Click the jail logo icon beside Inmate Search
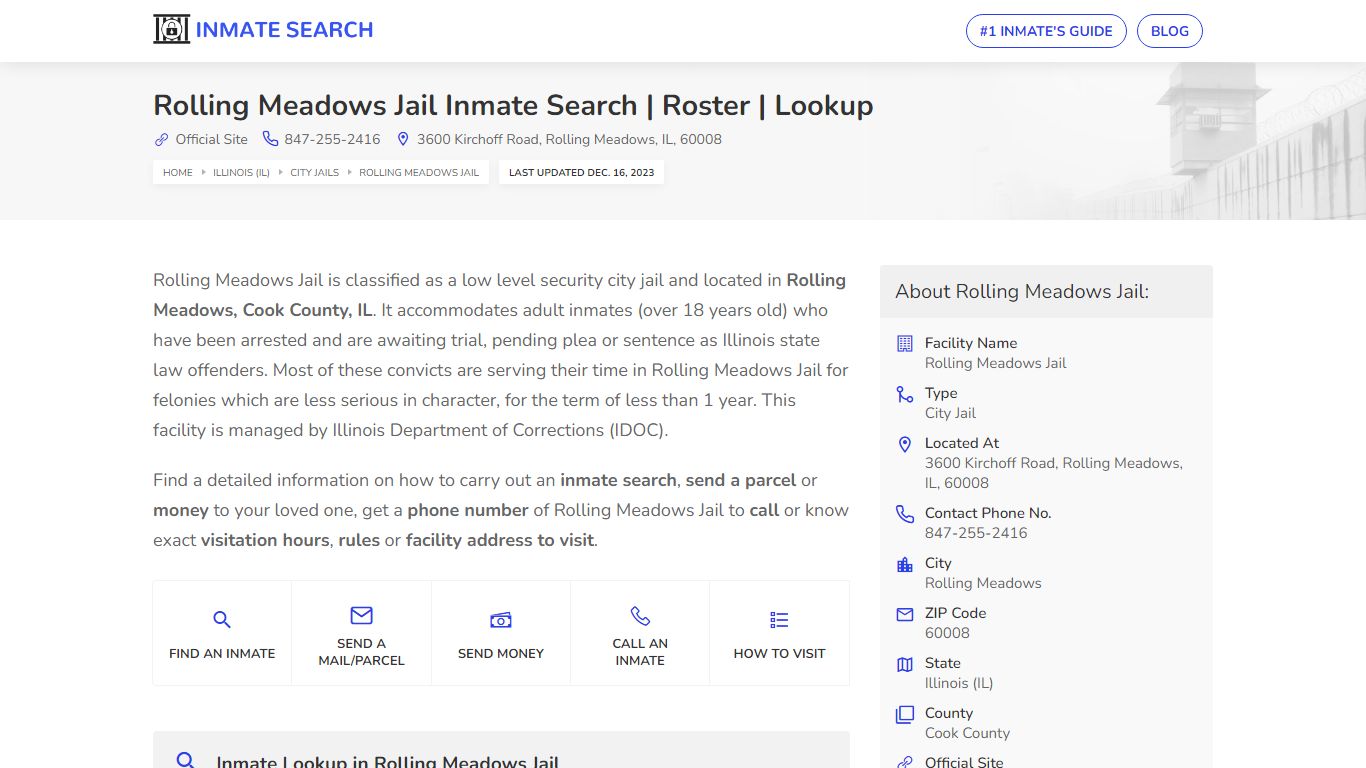1366x768 pixels. coord(171,30)
